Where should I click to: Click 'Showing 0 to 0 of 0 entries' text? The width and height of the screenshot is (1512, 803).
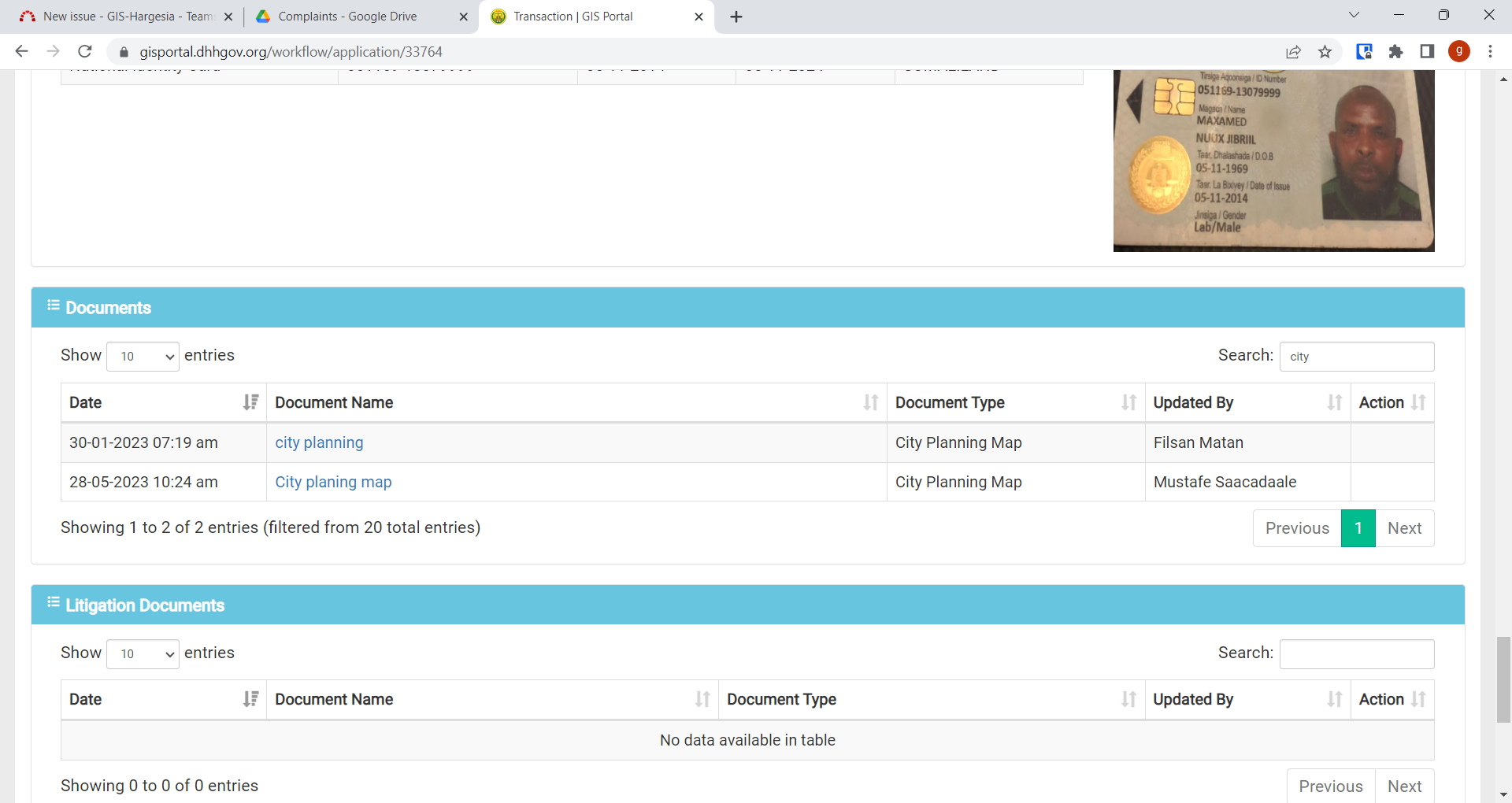(159, 786)
